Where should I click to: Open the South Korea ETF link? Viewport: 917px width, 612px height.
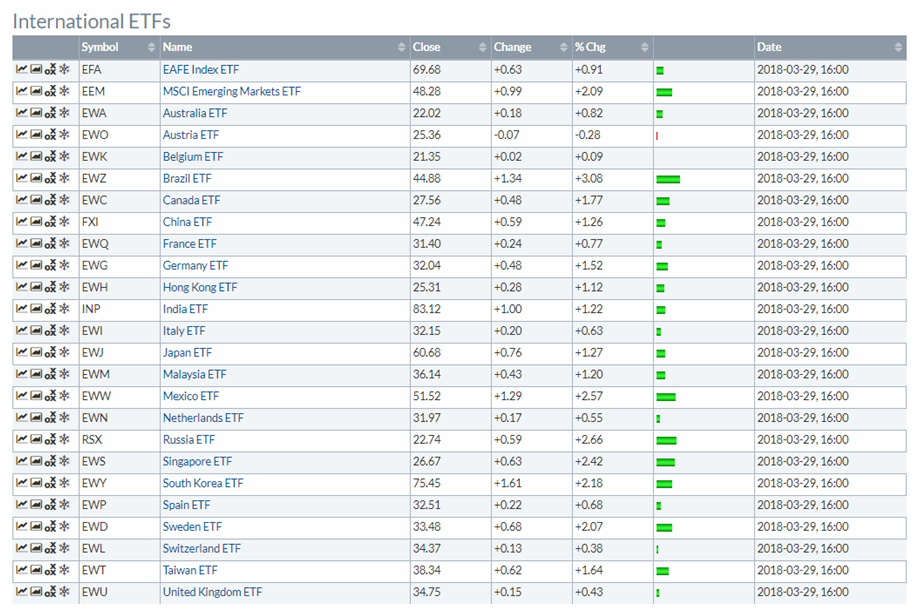tap(202, 483)
